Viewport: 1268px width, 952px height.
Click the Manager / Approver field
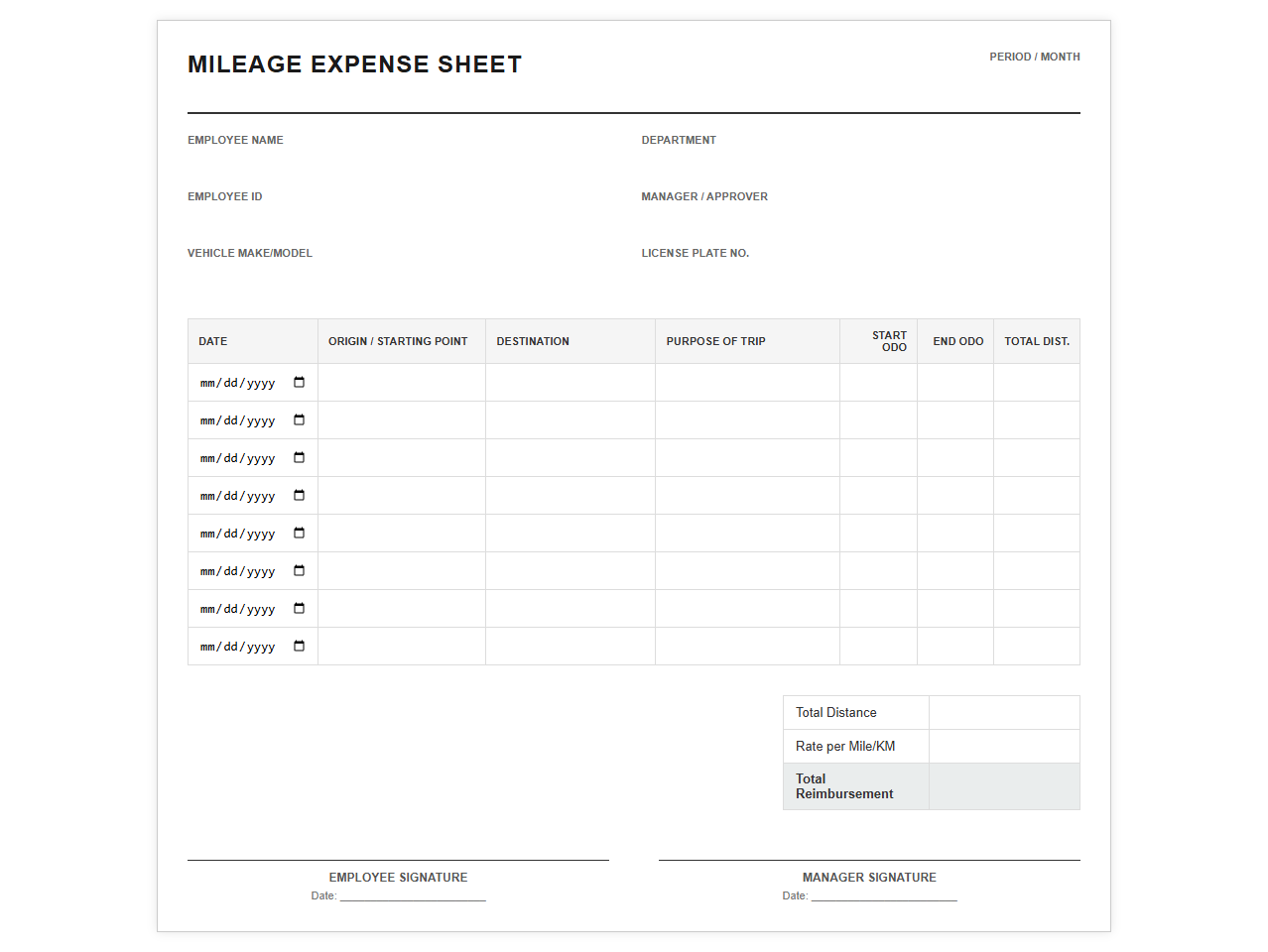point(860,217)
